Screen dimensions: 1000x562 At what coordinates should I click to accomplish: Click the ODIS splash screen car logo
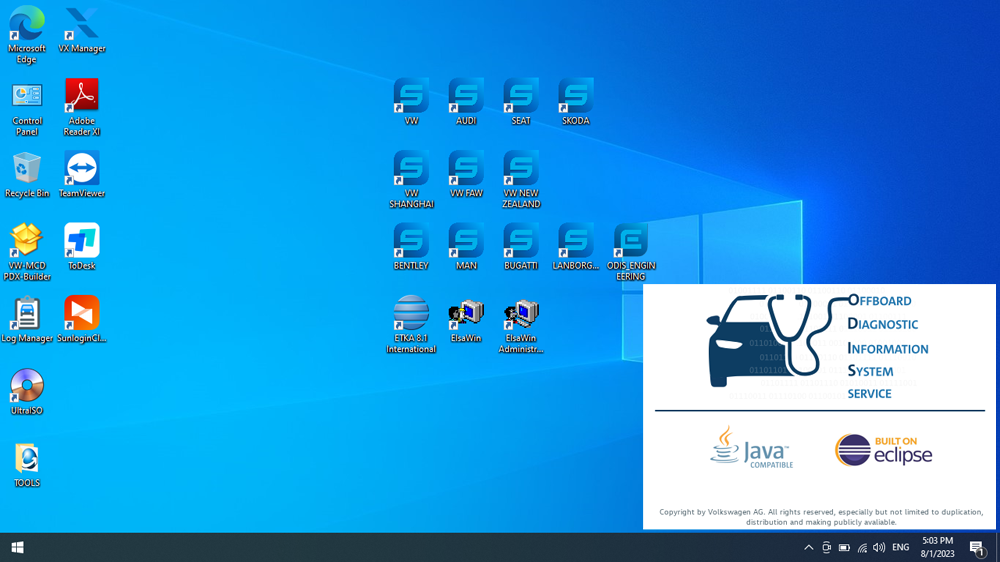(x=778, y=340)
